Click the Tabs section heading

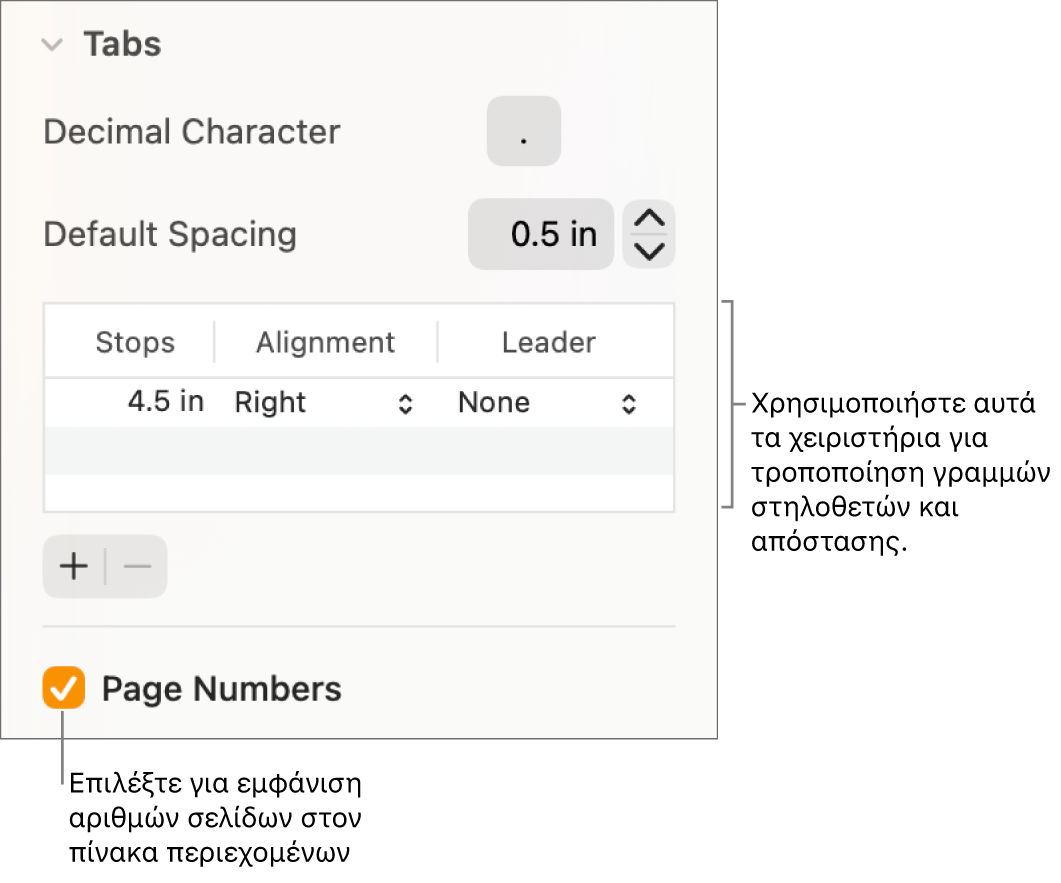point(122,45)
